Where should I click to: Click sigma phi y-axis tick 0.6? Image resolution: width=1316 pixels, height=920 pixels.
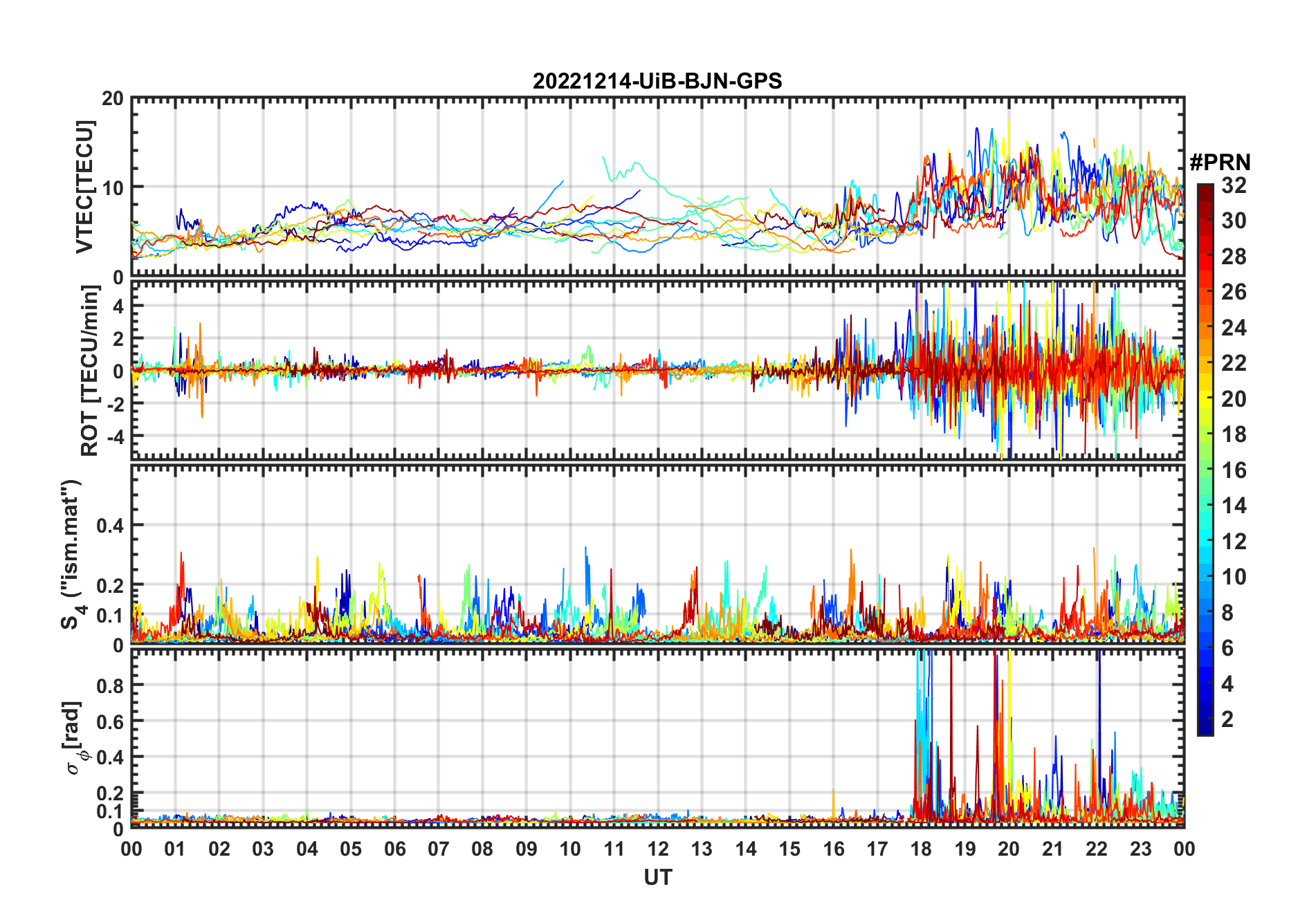click(110, 721)
